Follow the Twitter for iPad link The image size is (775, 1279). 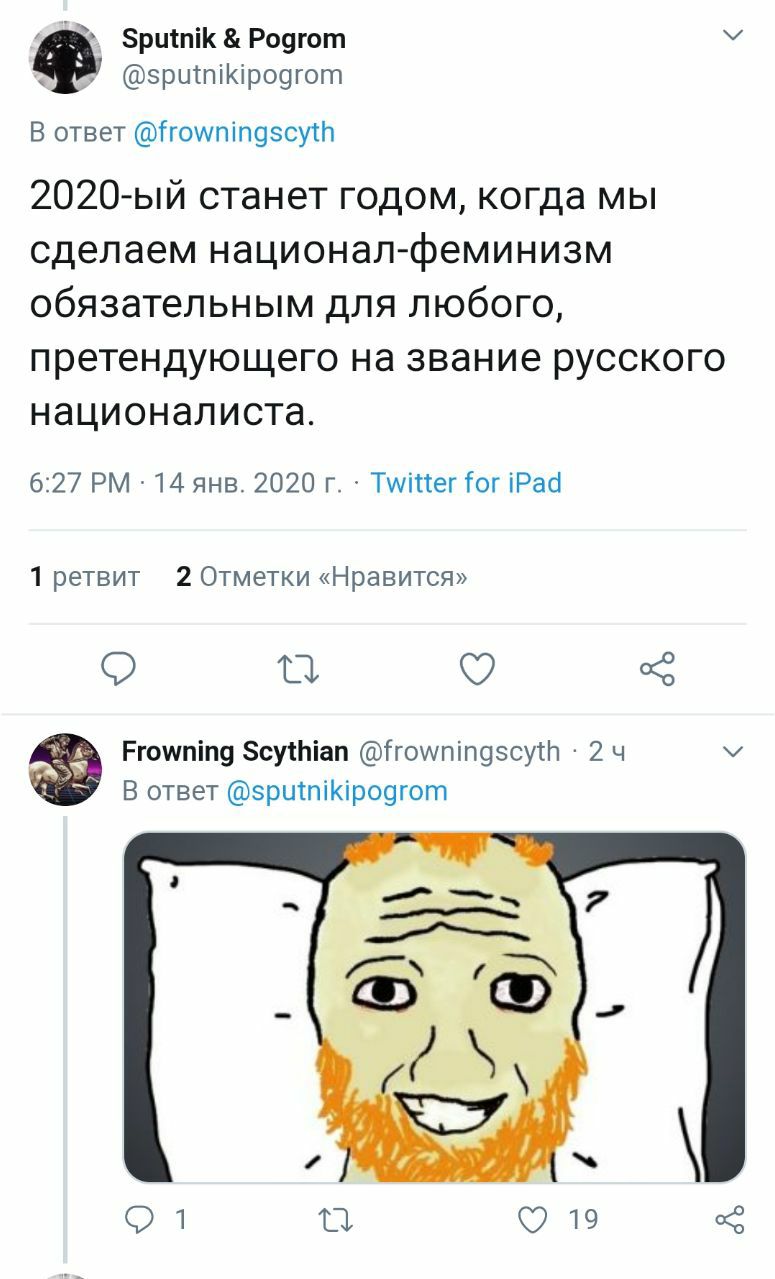click(x=466, y=483)
